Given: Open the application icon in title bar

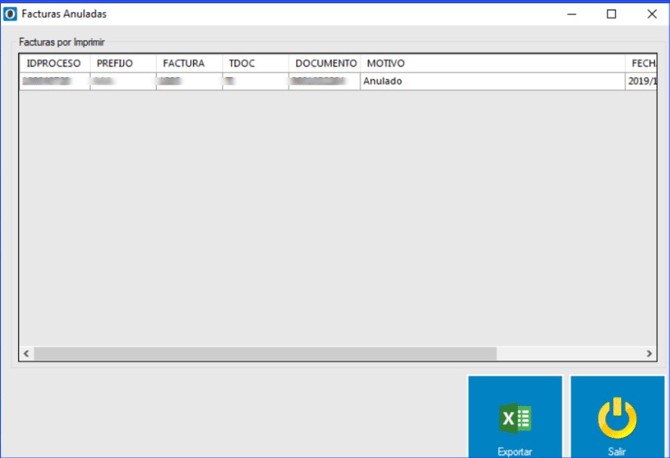Looking at the screenshot, I should click(x=11, y=14).
